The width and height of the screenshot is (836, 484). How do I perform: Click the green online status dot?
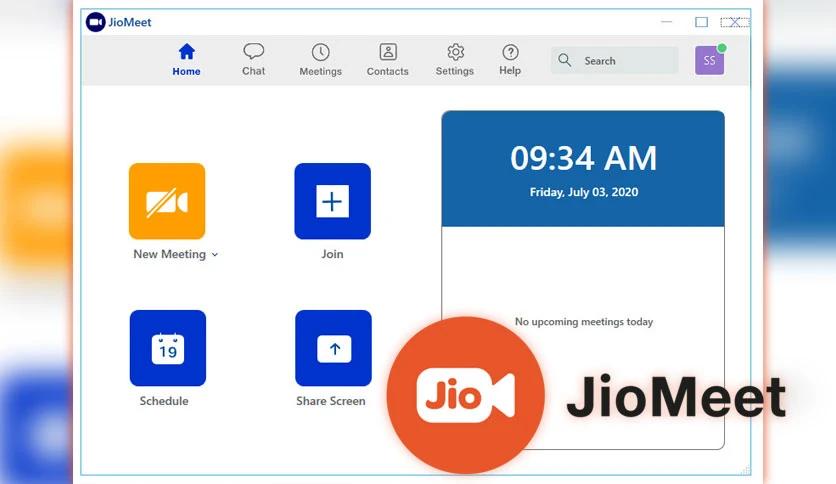click(x=722, y=48)
